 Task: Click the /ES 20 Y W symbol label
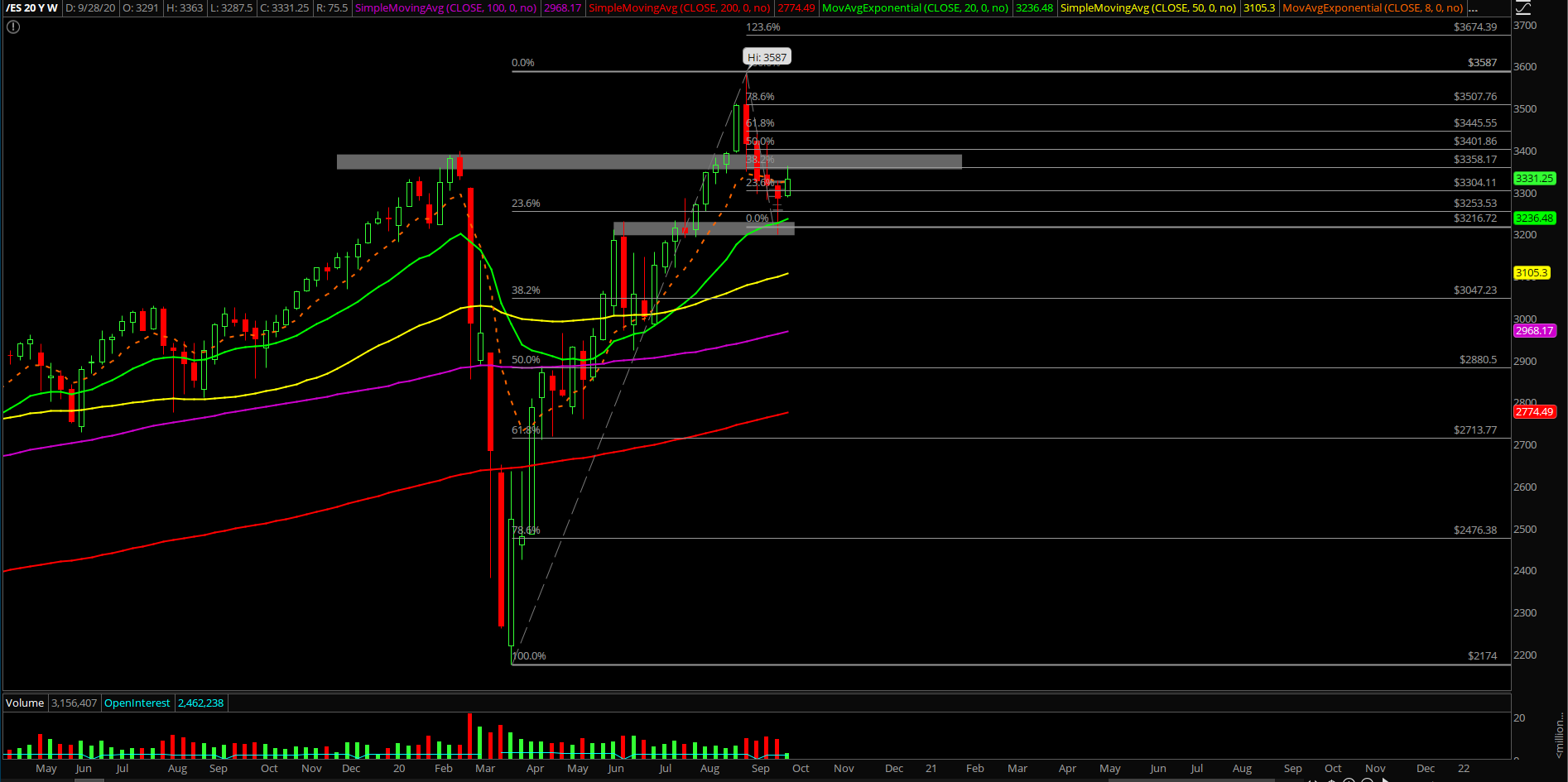(x=31, y=8)
